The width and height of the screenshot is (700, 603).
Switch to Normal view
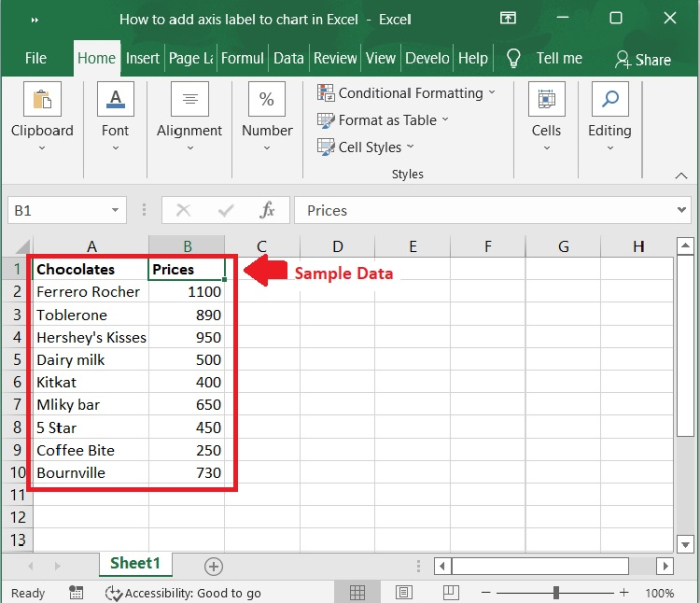pyautogui.click(x=357, y=592)
